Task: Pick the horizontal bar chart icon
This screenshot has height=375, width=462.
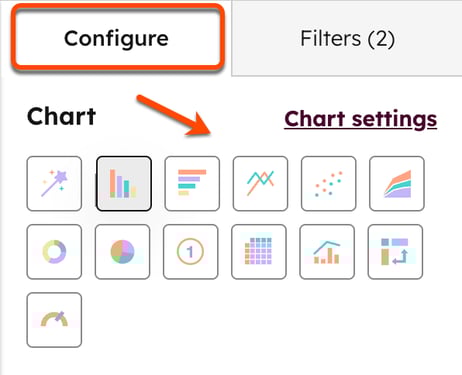Action: tap(192, 184)
